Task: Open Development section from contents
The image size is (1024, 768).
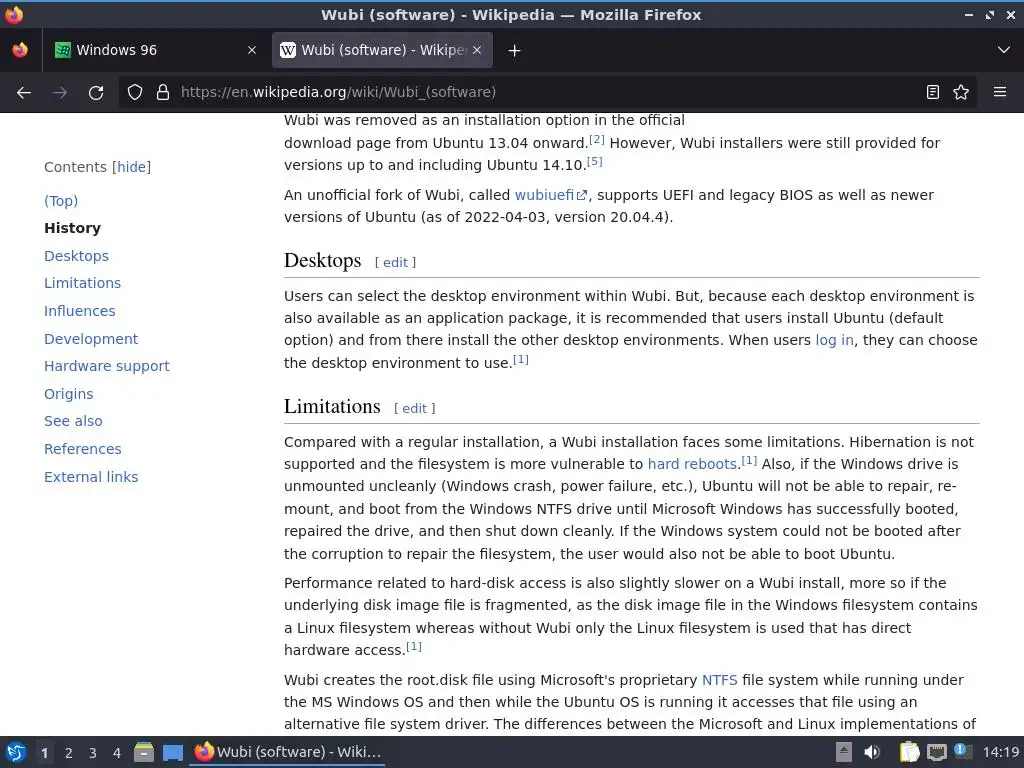Action: [x=91, y=339]
